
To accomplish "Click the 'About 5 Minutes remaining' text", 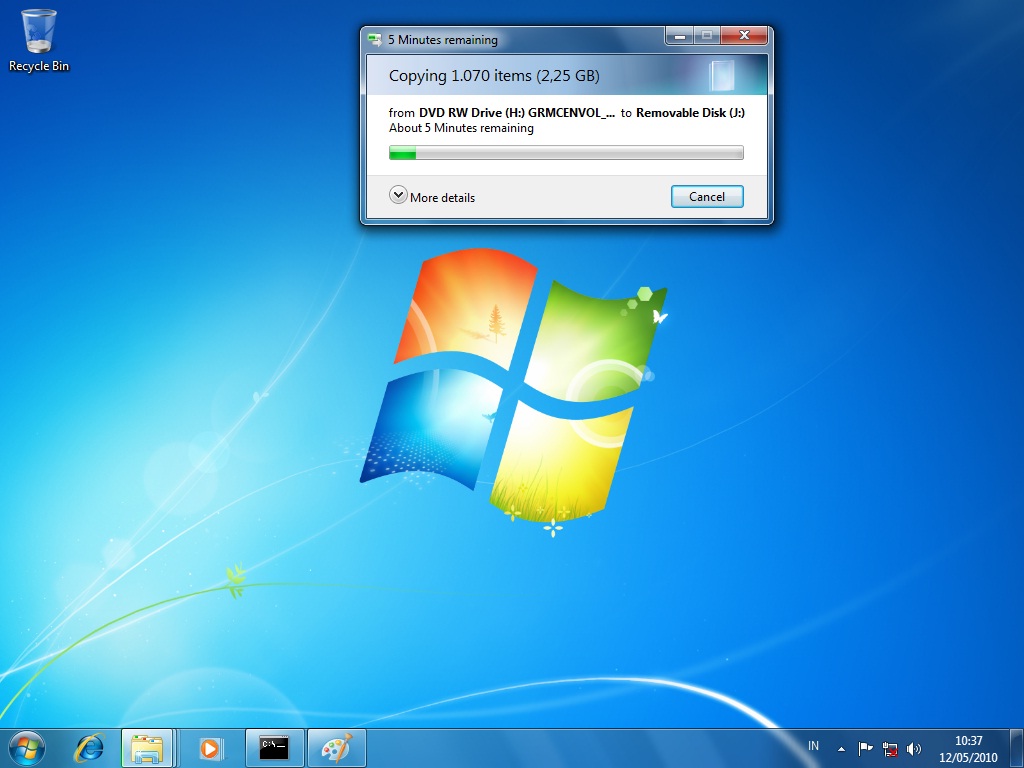I will point(461,128).
